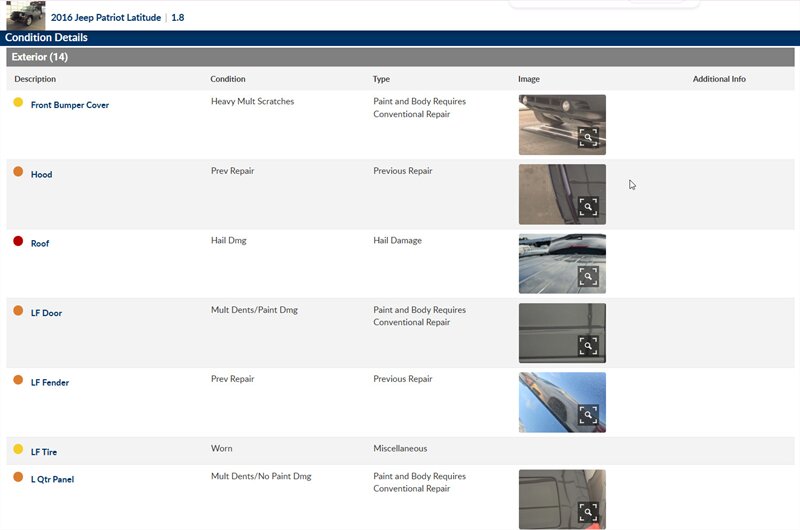Open magnifier on Hood image
The height and width of the screenshot is (530, 800).
[x=588, y=207]
